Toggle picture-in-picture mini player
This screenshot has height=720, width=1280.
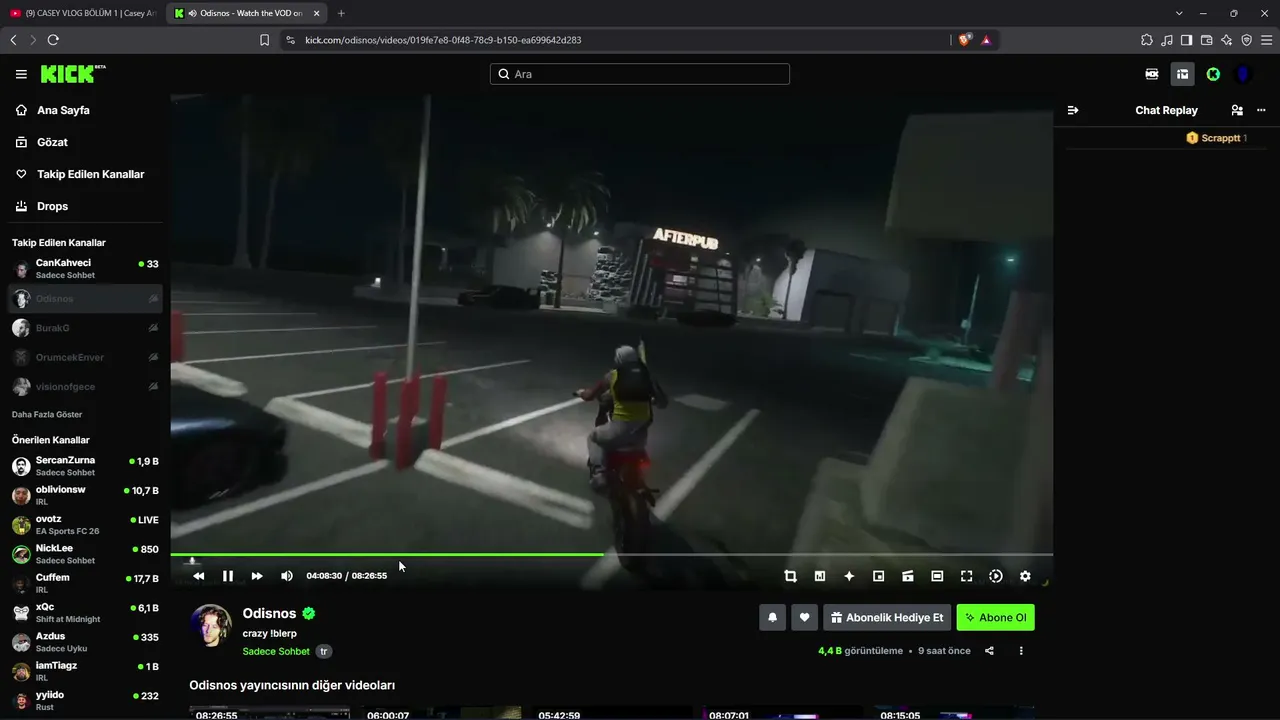(879, 576)
